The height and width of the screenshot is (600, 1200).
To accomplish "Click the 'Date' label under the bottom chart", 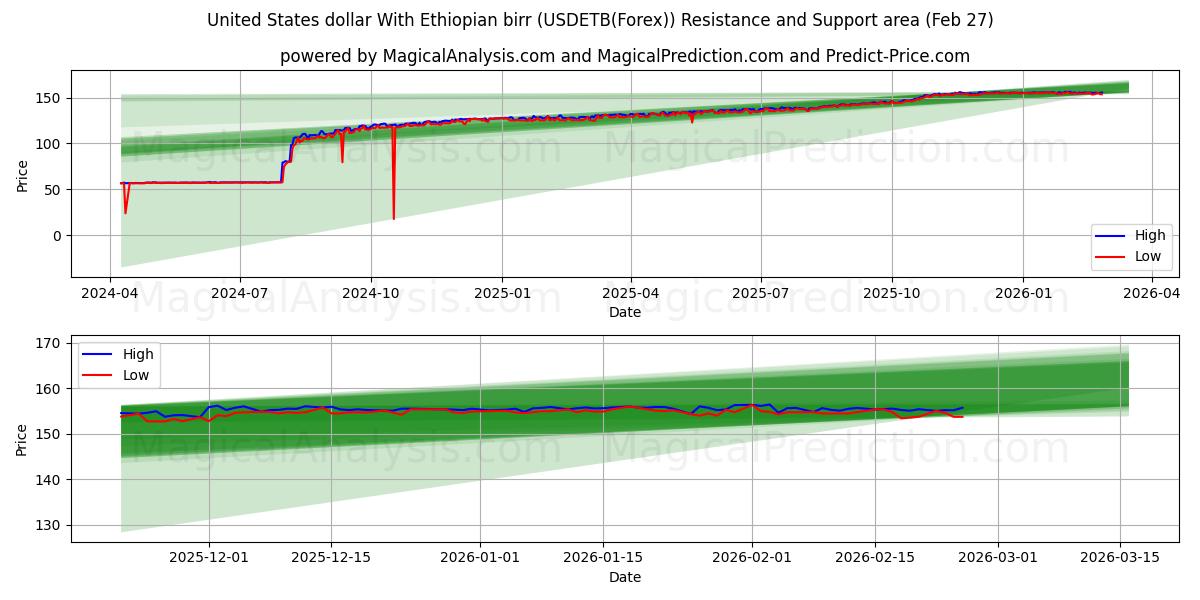I will coord(625,578).
